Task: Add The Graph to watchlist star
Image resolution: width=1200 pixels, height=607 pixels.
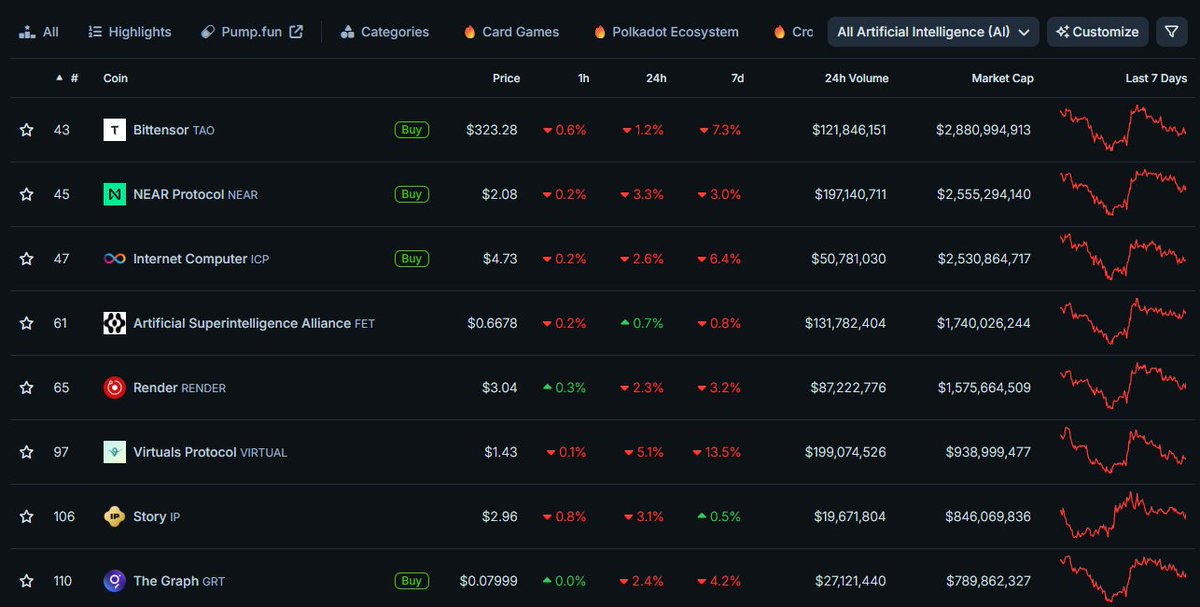Action: (x=27, y=581)
